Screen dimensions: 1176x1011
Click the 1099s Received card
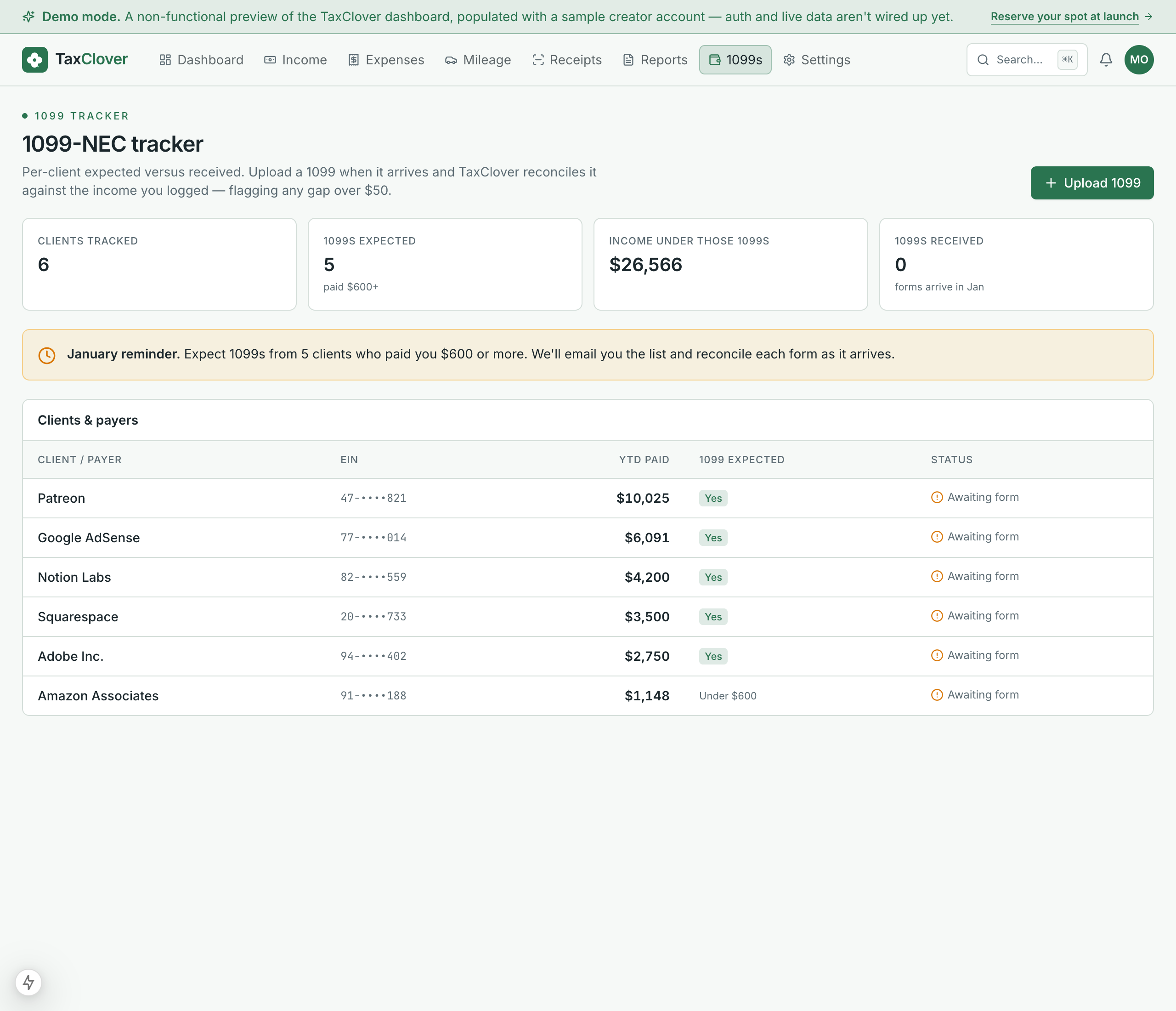click(x=1017, y=264)
